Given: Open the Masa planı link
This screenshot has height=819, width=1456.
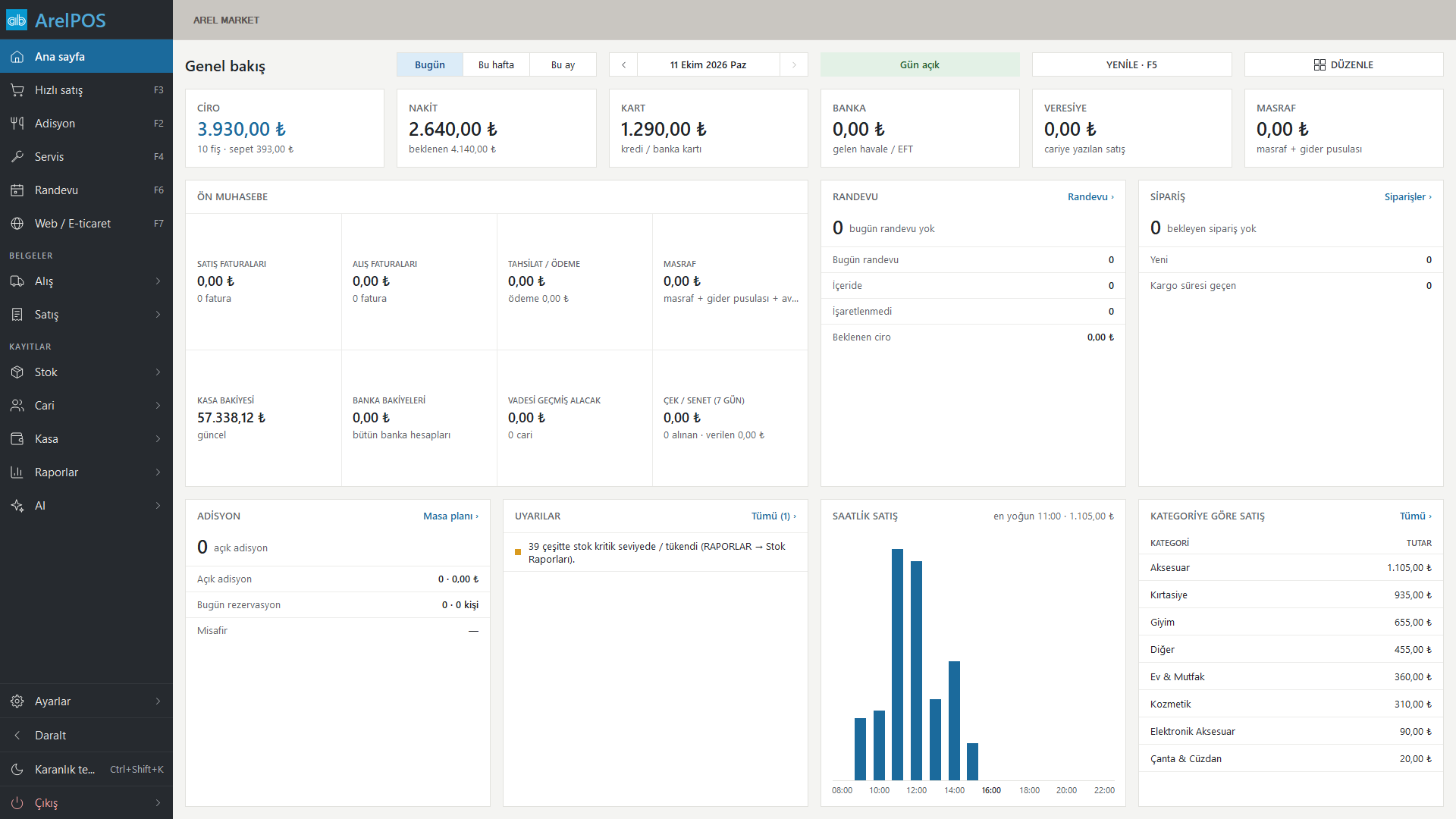Looking at the screenshot, I should pos(450,516).
